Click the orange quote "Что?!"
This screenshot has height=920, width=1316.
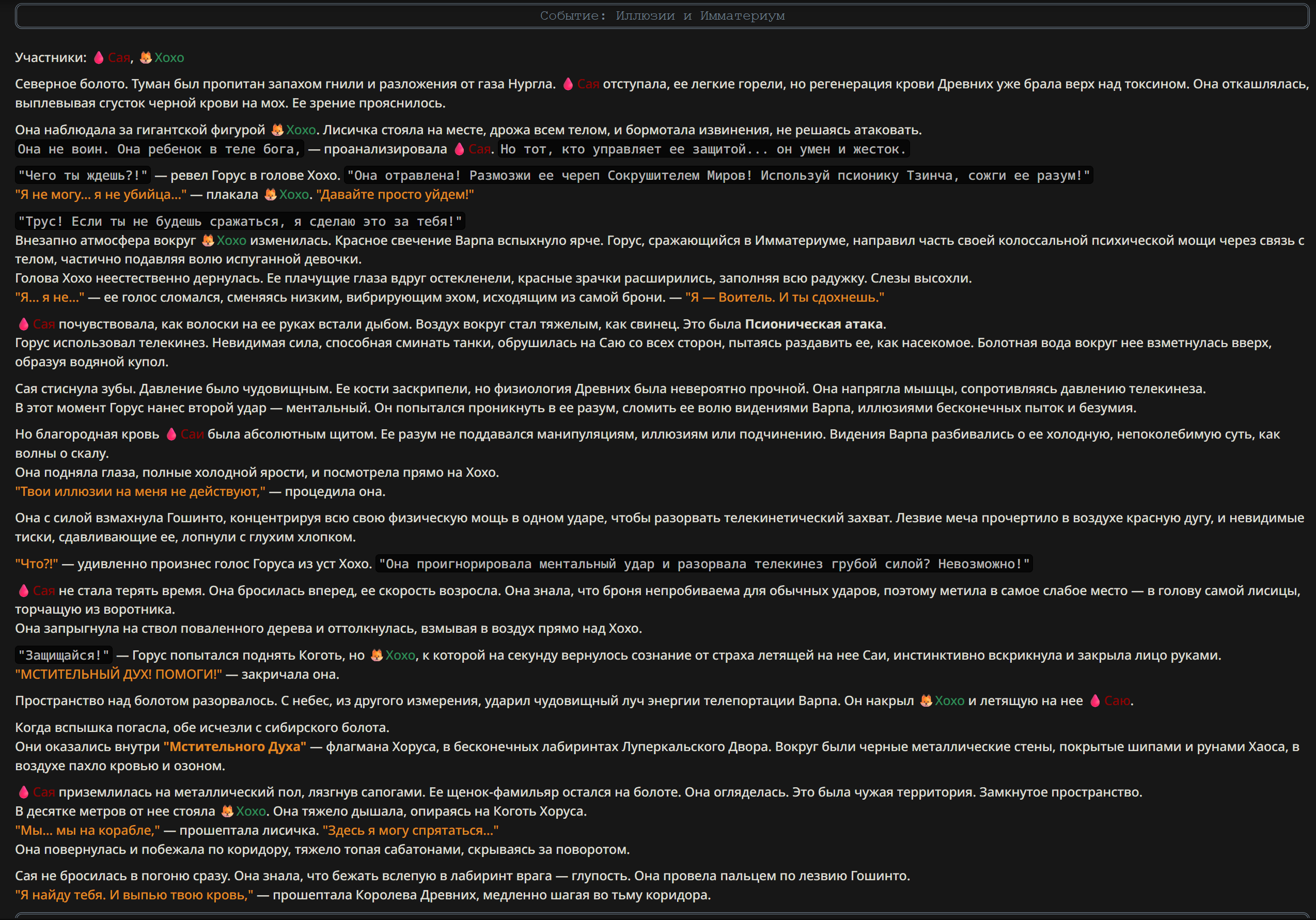37,564
